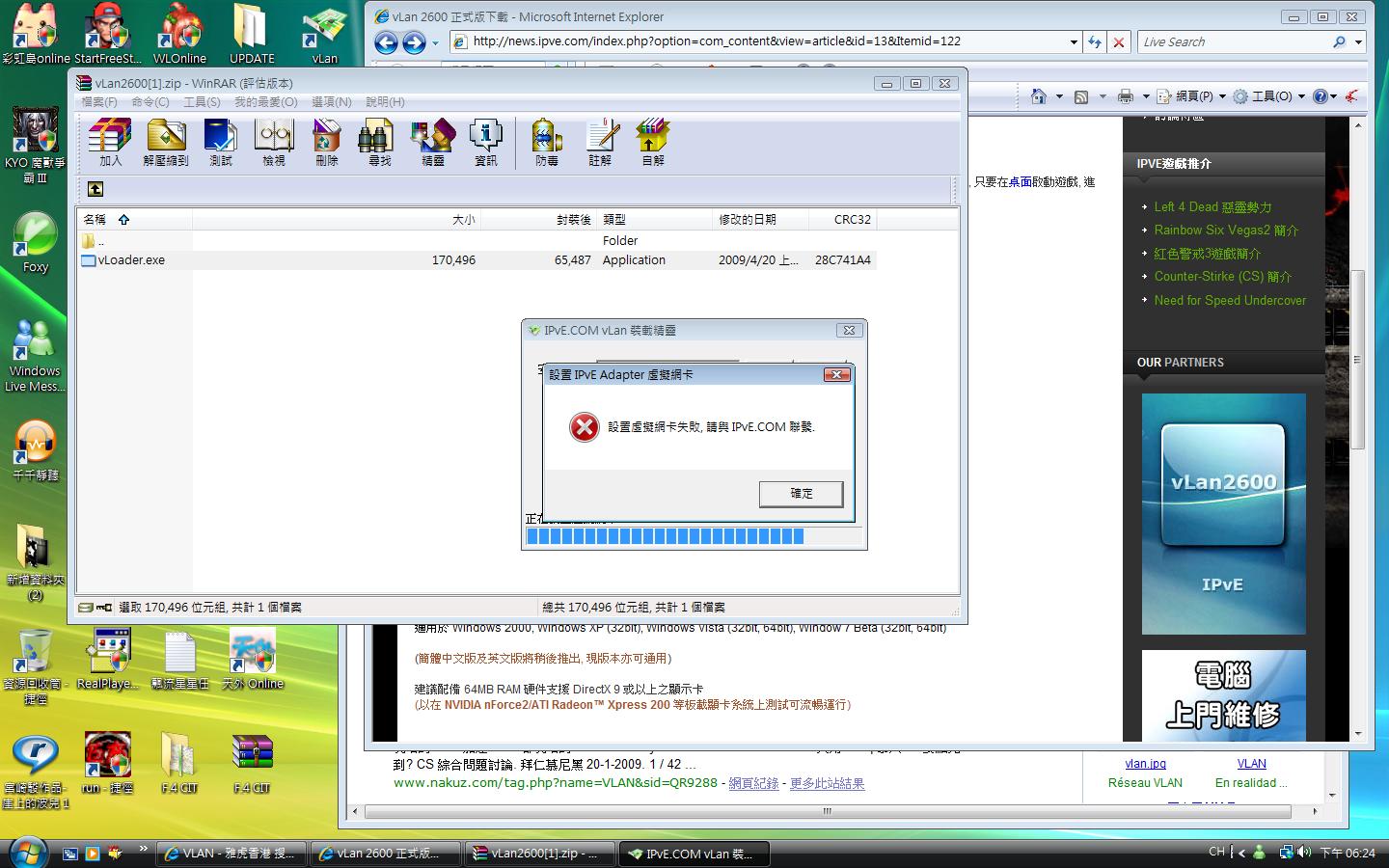Open the WinRAR File (檔案) menu
The image size is (1389, 868).
(x=99, y=102)
